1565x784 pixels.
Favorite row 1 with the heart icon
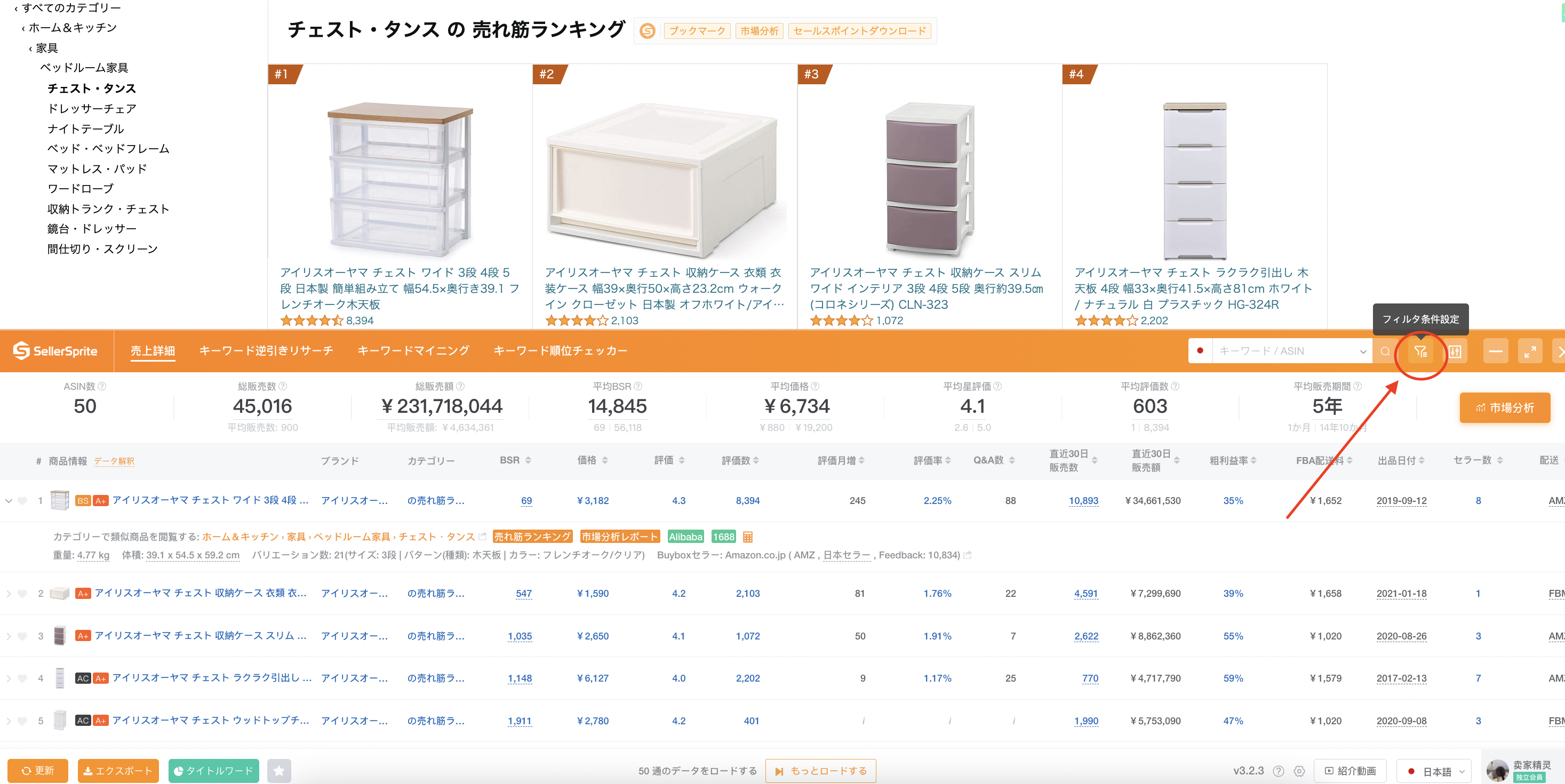tap(22, 500)
